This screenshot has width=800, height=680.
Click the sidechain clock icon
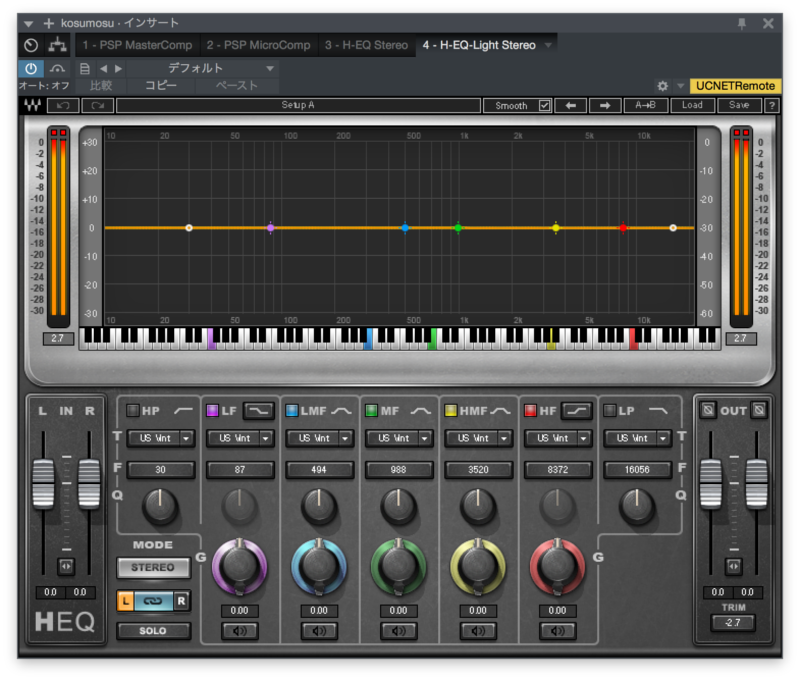pos(31,45)
